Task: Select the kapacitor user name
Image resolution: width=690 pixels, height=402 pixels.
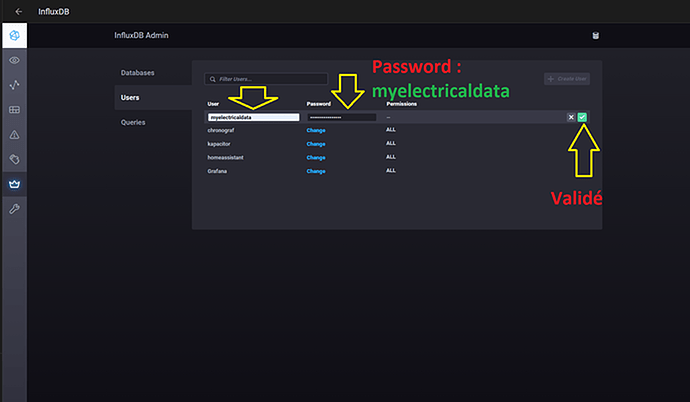Action: [x=219, y=144]
